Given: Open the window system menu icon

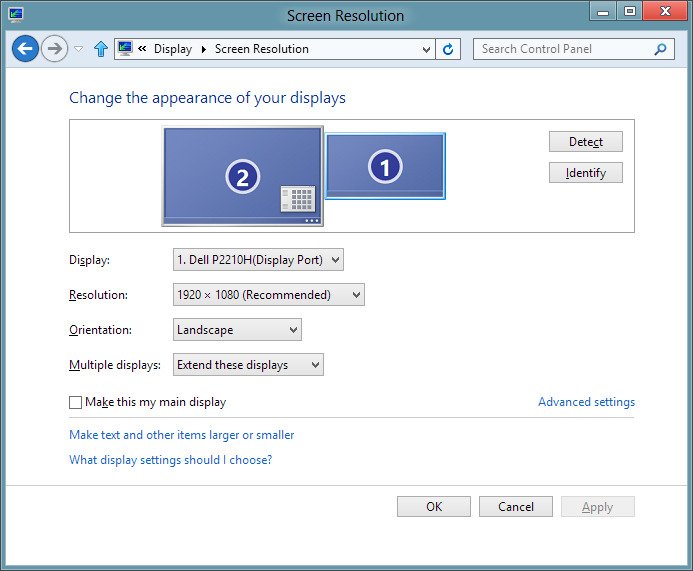Looking at the screenshot, I should click(x=15, y=15).
